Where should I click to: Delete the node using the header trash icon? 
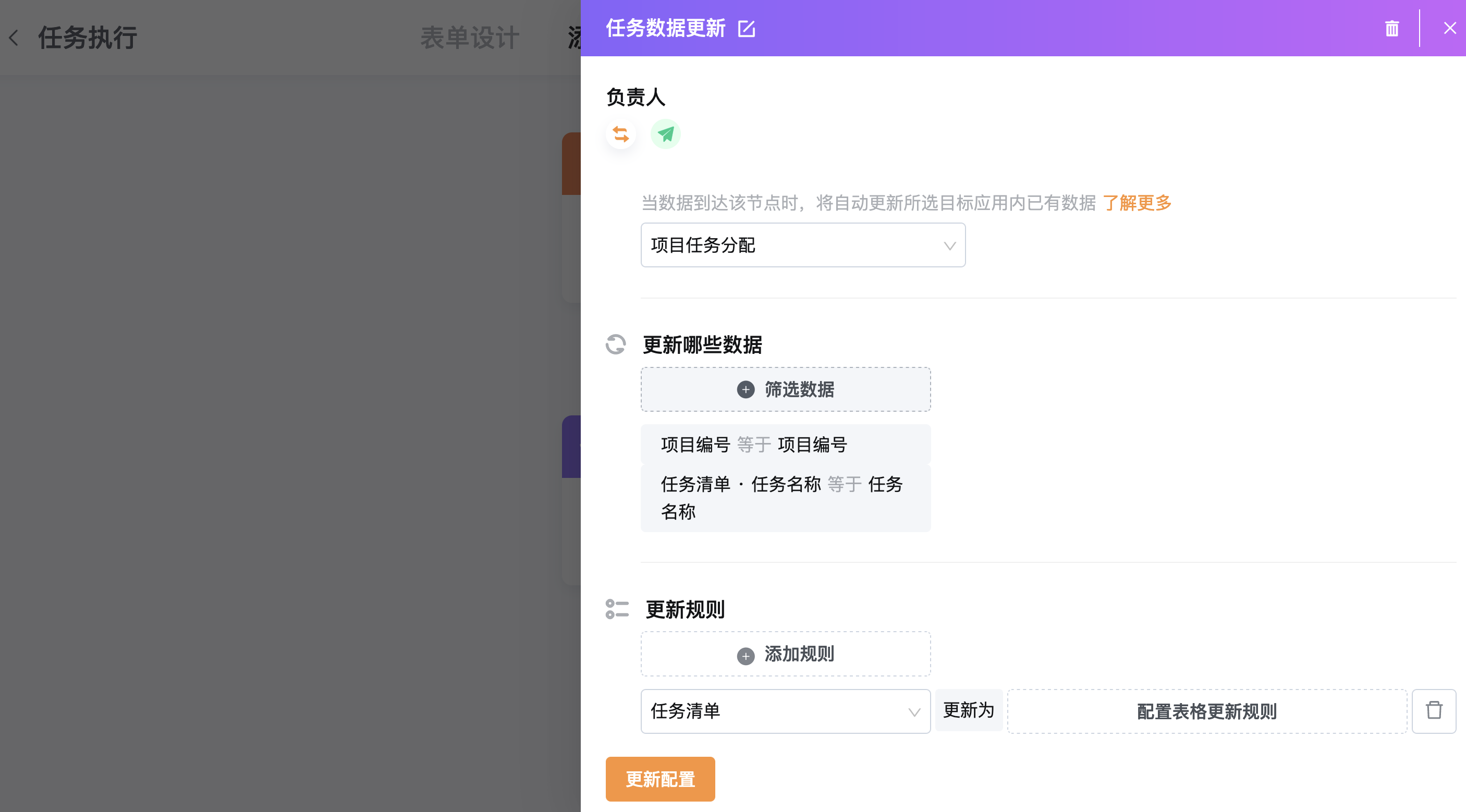tap(1391, 29)
